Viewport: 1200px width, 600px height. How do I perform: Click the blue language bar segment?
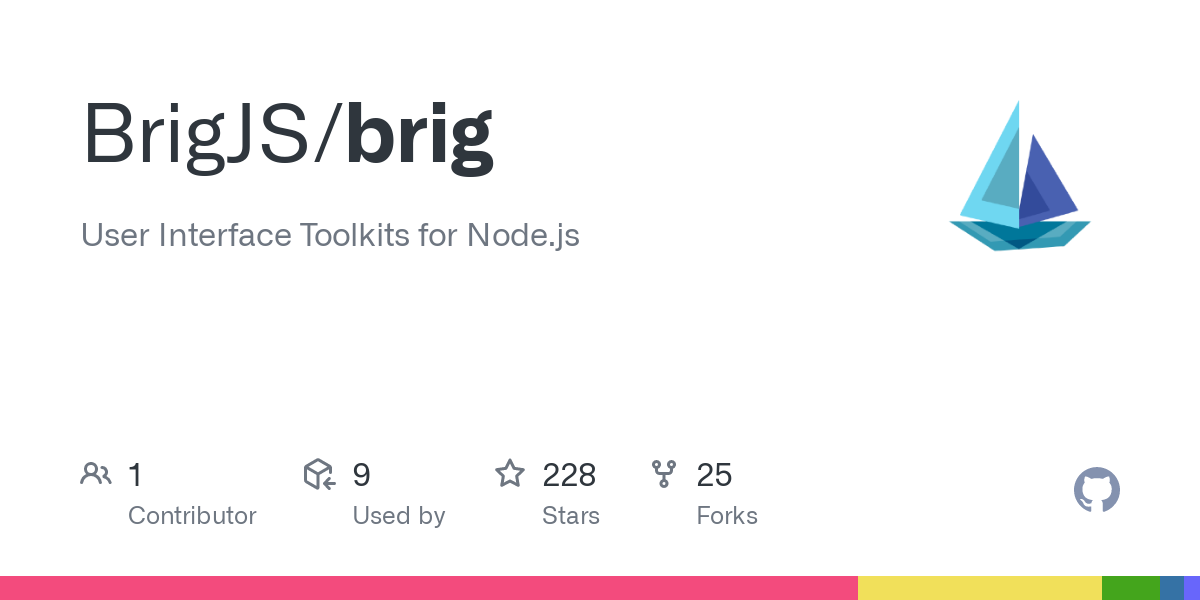tap(1171, 588)
